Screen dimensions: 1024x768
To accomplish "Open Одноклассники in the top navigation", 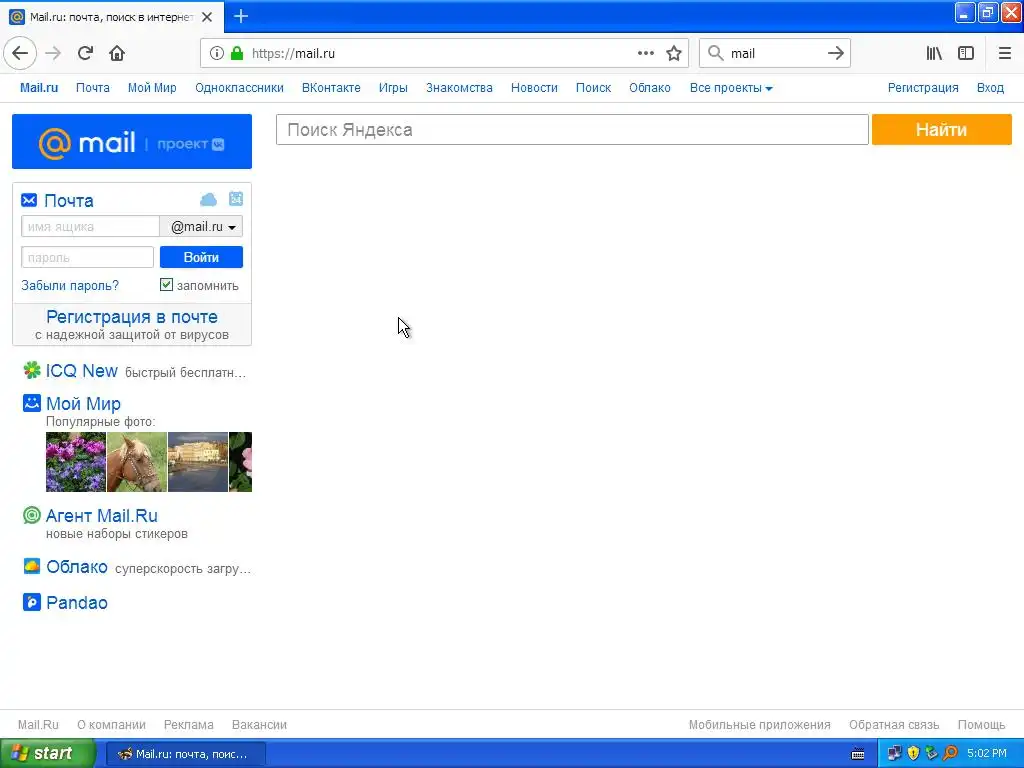I will 239,88.
